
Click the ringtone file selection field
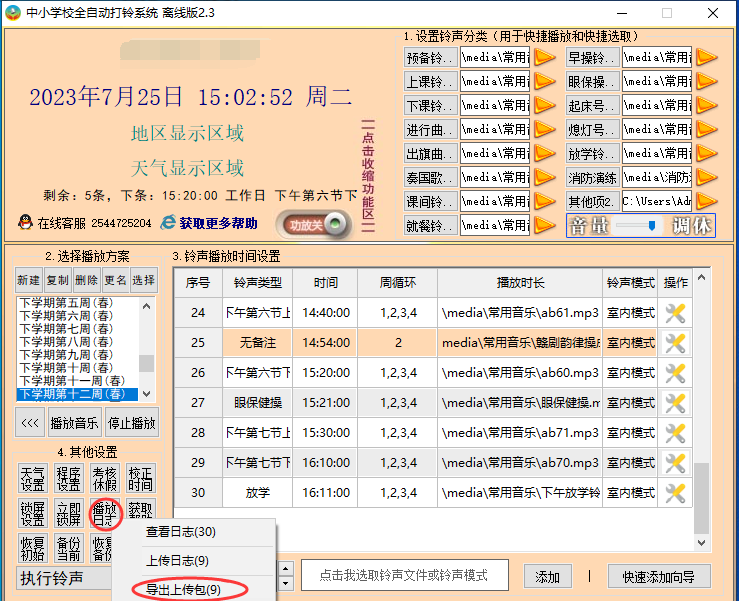(x=403, y=575)
